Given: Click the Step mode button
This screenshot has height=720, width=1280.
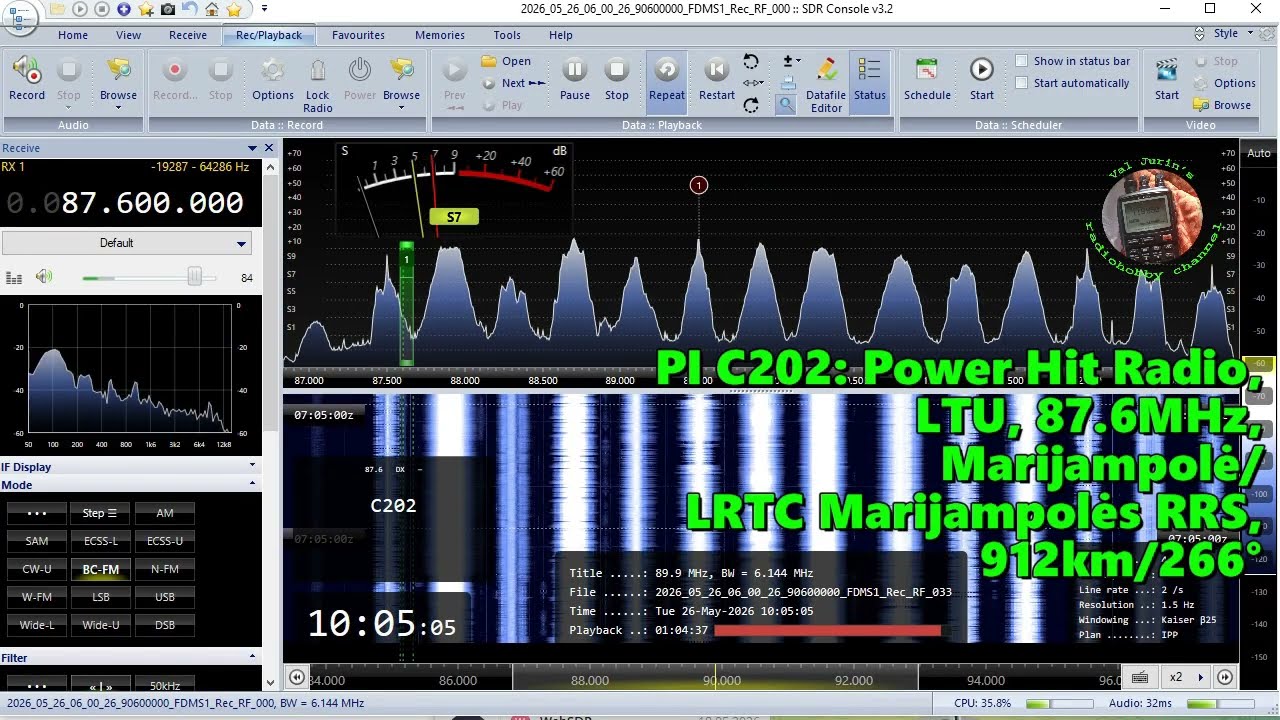Looking at the screenshot, I should [x=100, y=513].
